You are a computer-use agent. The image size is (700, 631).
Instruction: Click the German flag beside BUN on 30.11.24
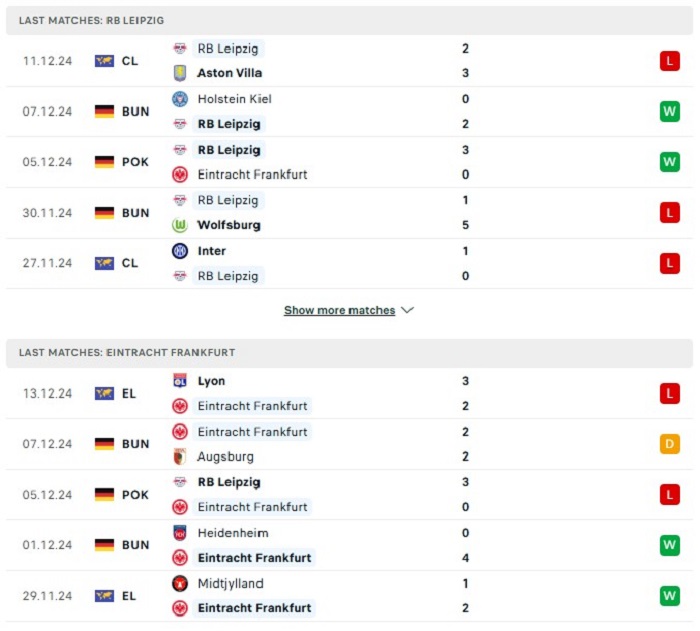(104, 213)
